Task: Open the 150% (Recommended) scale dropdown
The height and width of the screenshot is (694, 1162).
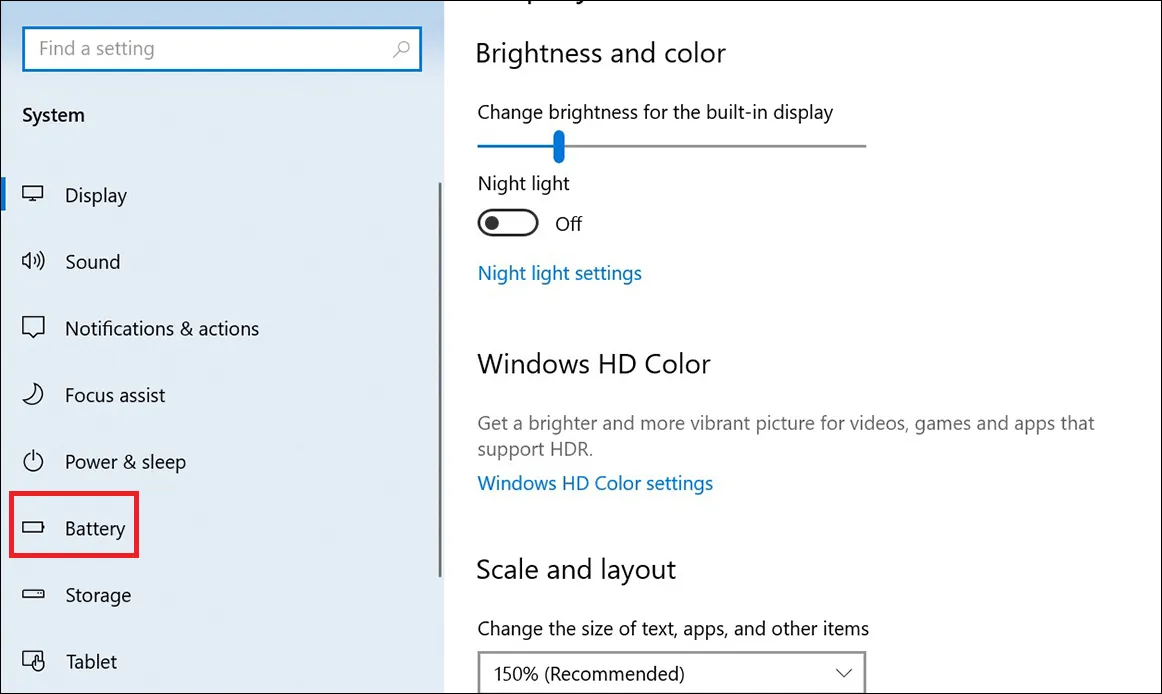Action: (x=670, y=673)
